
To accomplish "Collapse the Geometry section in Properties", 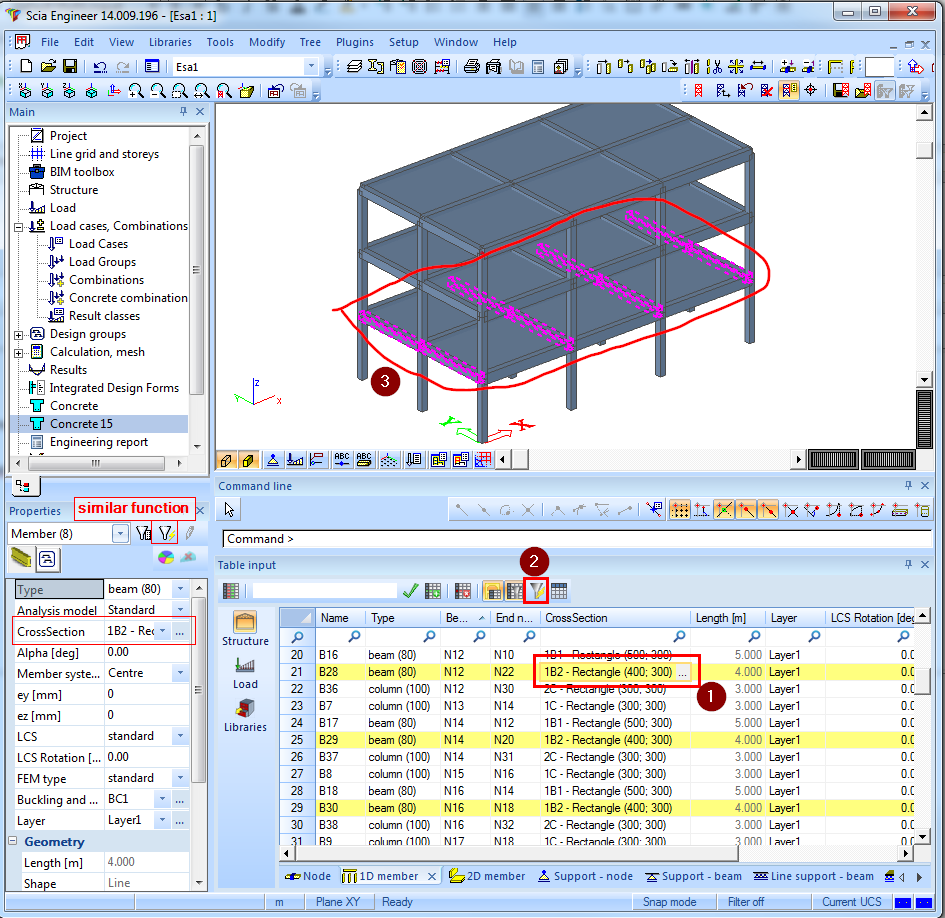I will tap(15, 842).
